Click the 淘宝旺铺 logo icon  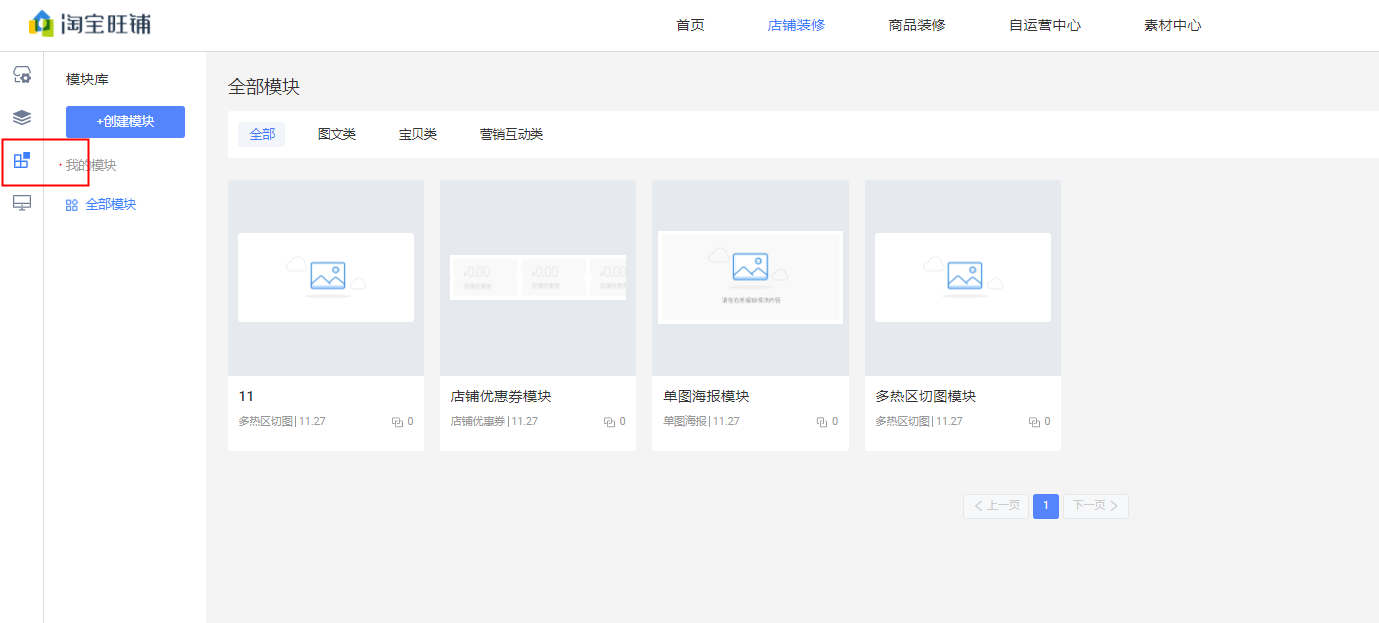tap(41, 25)
